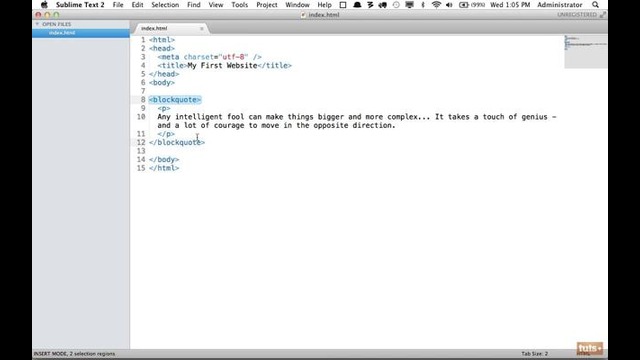Collapse the OPEN FILES section triangle
640x360 pixels.
pyautogui.click(x=37, y=24)
